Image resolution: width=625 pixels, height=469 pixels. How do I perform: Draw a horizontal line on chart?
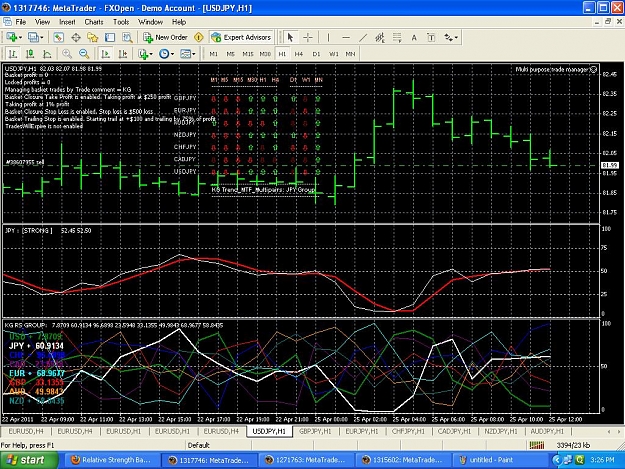pyautogui.click(x=346, y=37)
